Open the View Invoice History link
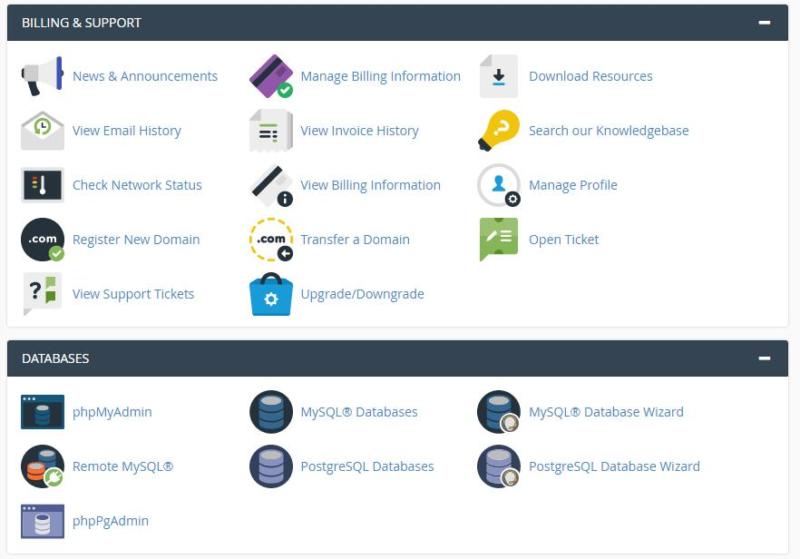This screenshot has height=559, width=800. pyautogui.click(x=359, y=131)
